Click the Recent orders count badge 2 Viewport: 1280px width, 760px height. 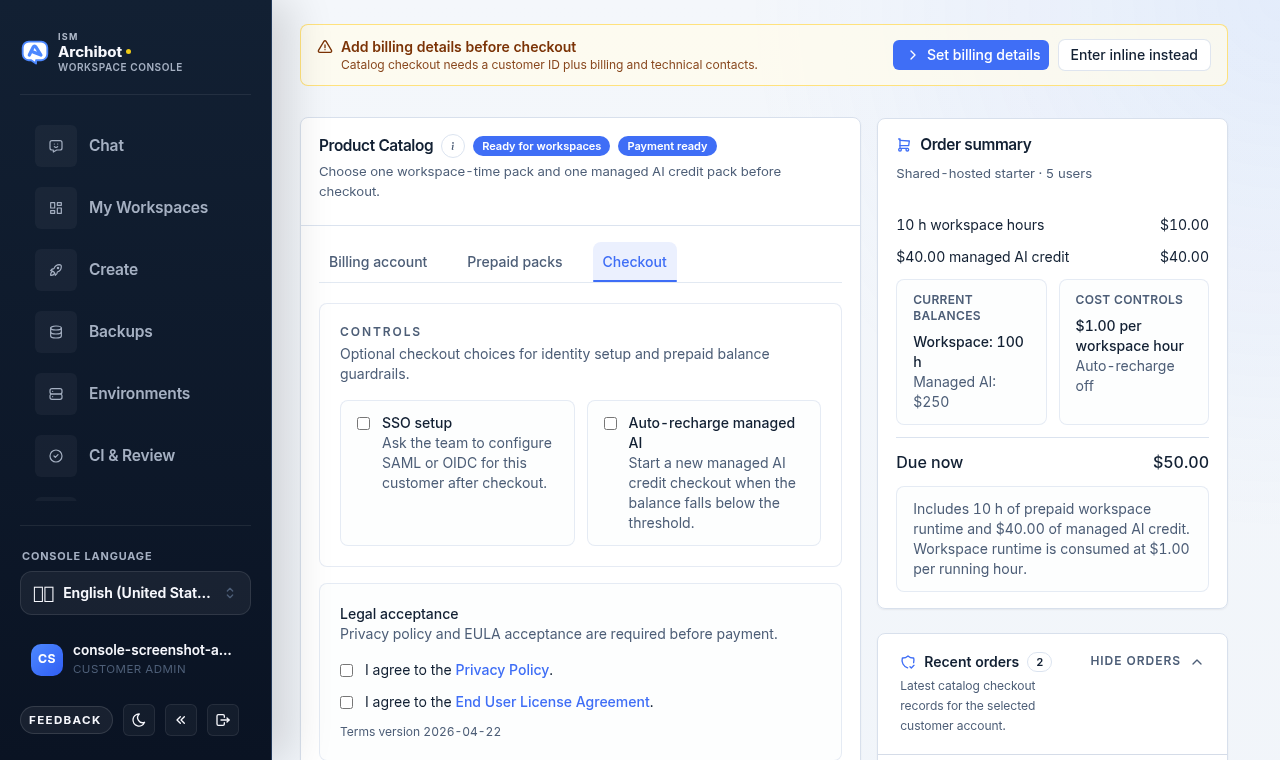1039,662
